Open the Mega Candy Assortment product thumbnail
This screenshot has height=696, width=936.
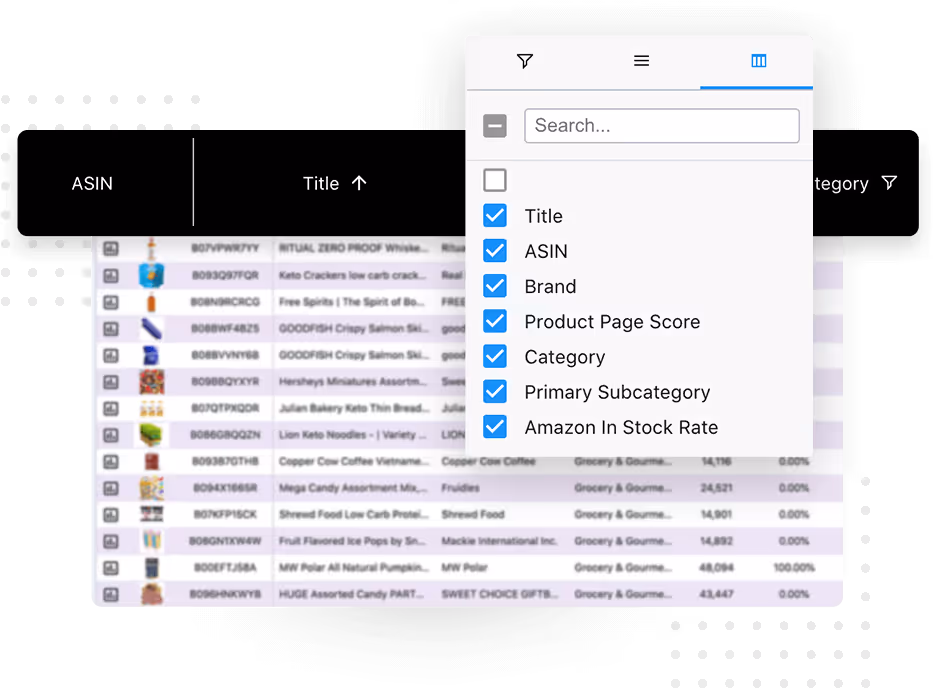coord(152,488)
